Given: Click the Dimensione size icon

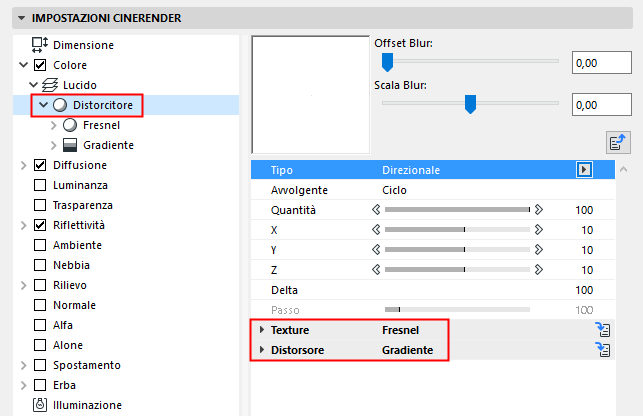Looking at the screenshot, I should [40, 45].
